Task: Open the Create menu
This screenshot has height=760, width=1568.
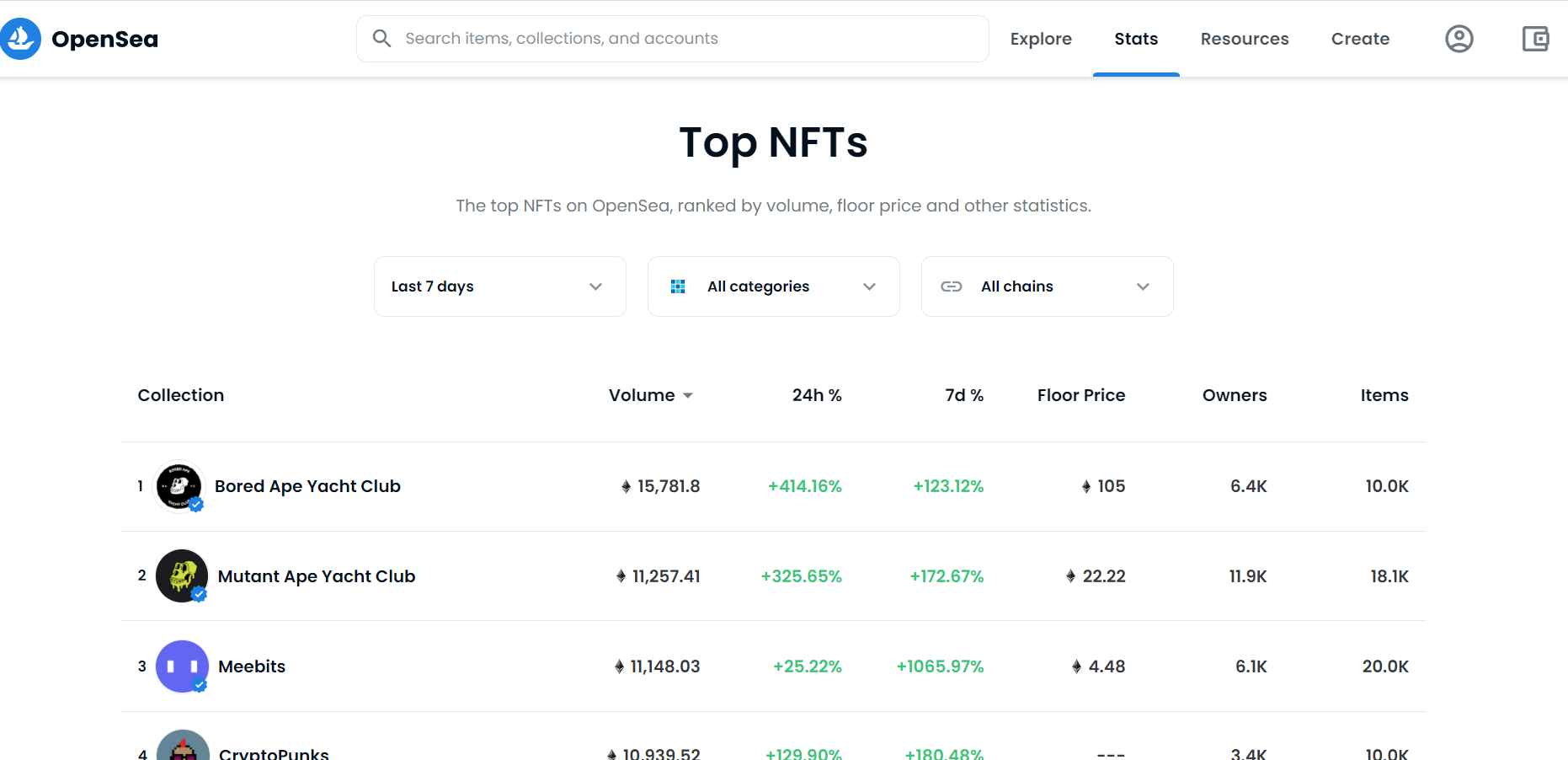Action: 1360,39
